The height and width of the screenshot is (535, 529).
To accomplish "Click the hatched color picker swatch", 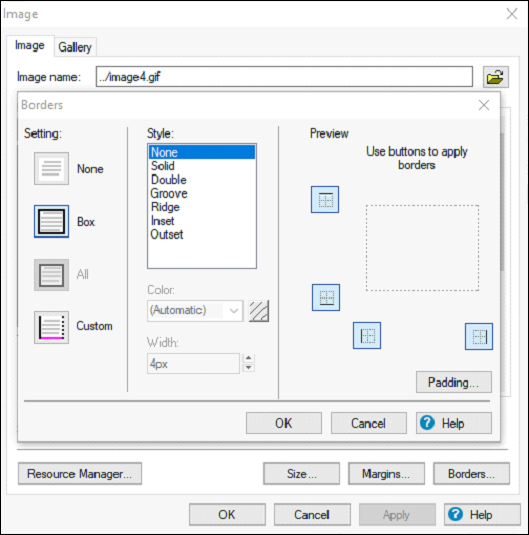I will point(259,311).
